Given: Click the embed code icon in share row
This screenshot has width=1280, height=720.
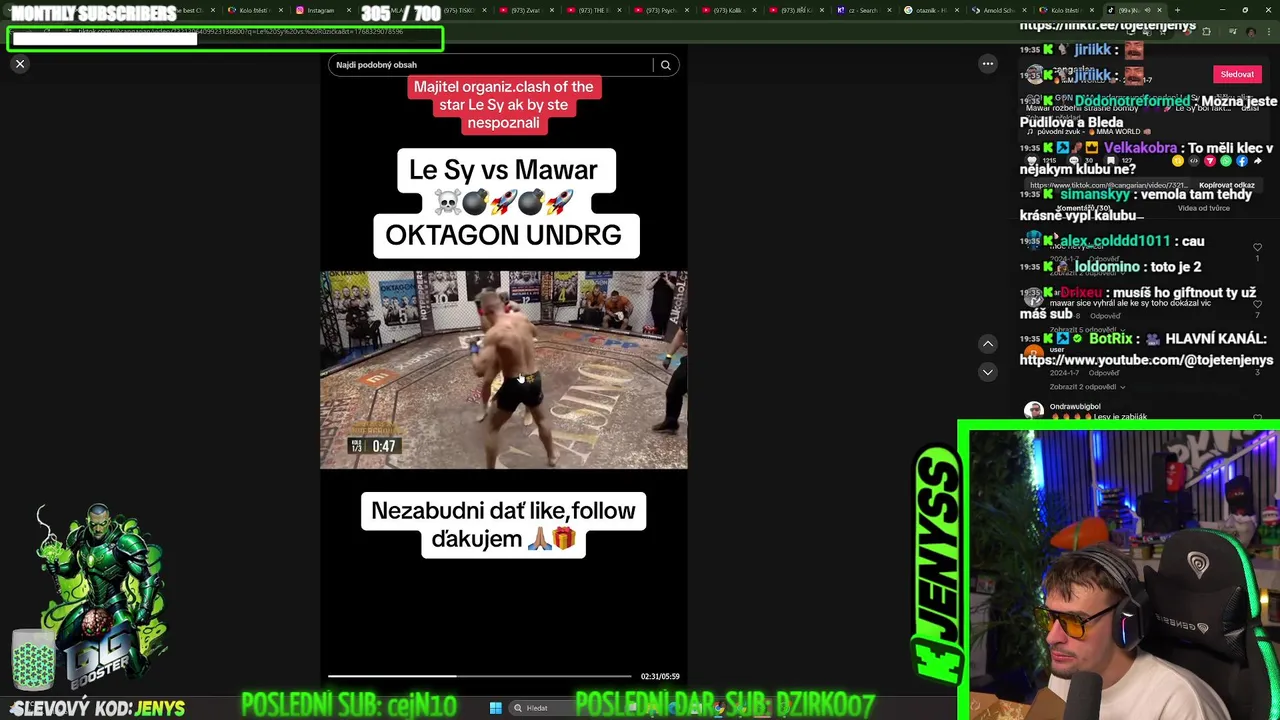Looking at the screenshot, I should coord(1194,160).
